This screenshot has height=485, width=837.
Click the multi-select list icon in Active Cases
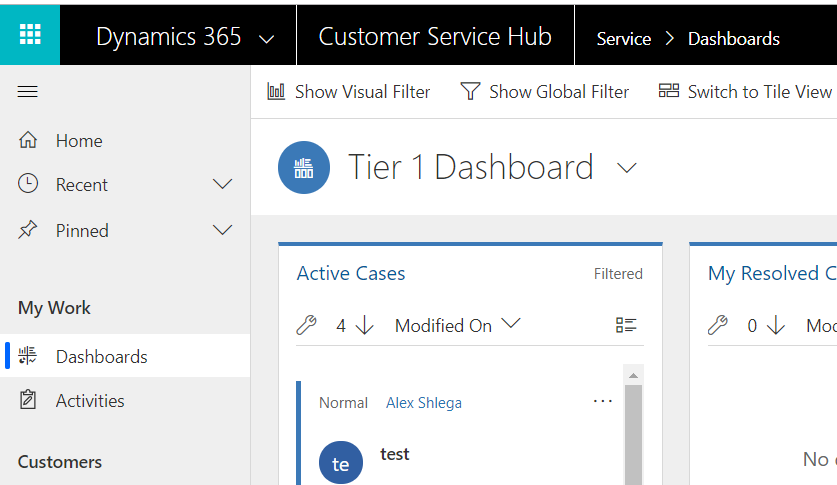626,325
